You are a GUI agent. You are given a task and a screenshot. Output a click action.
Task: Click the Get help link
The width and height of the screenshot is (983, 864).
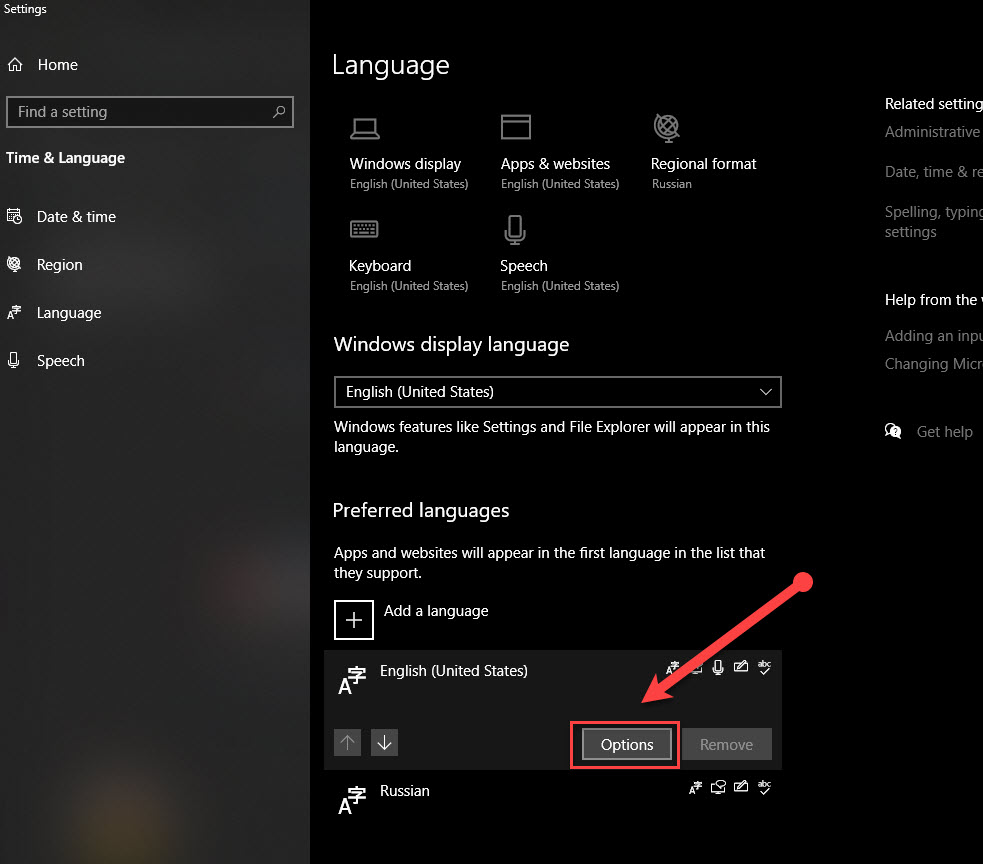point(944,431)
